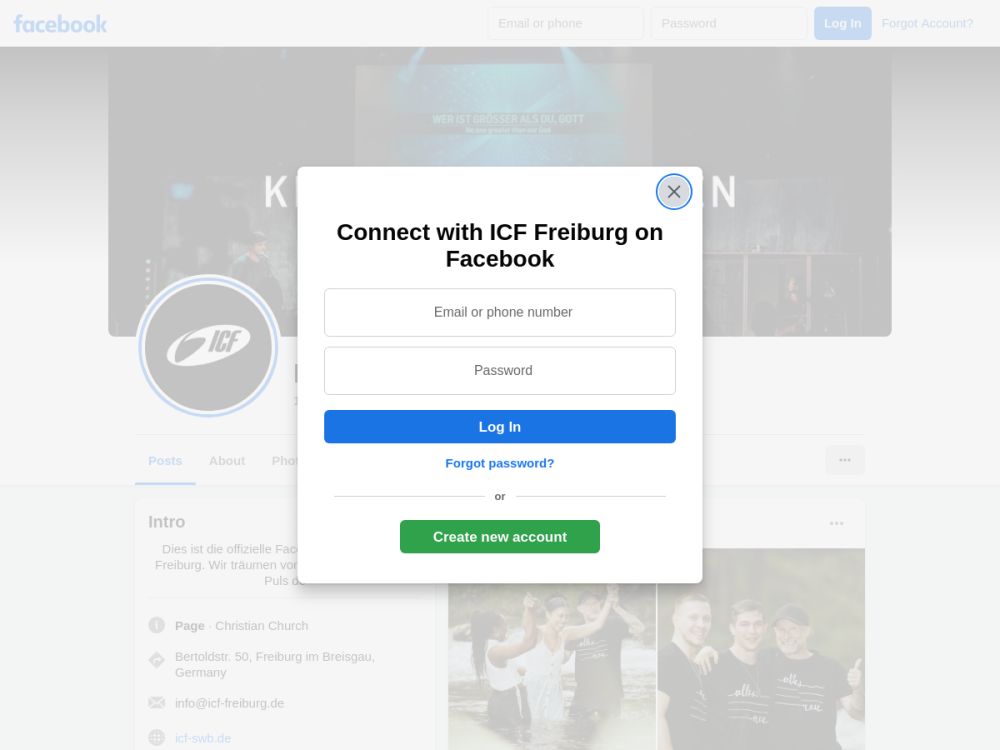
Task: Click the Page info icon in Intro
Action: click(x=156, y=625)
